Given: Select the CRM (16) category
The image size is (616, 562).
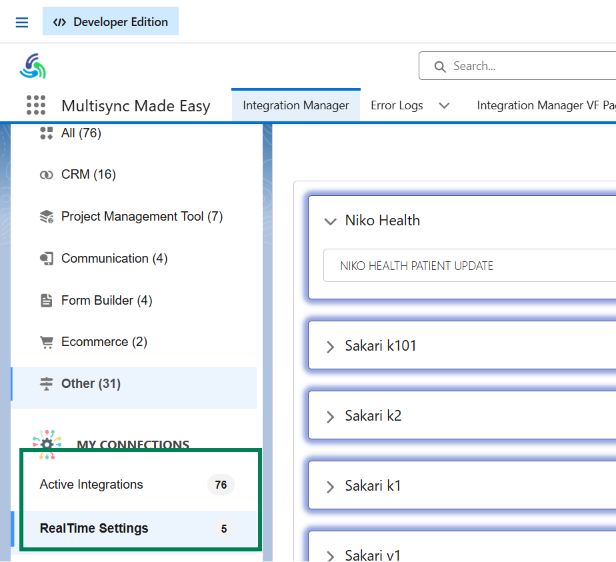Looking at the screenshot, I should (88, 174).
